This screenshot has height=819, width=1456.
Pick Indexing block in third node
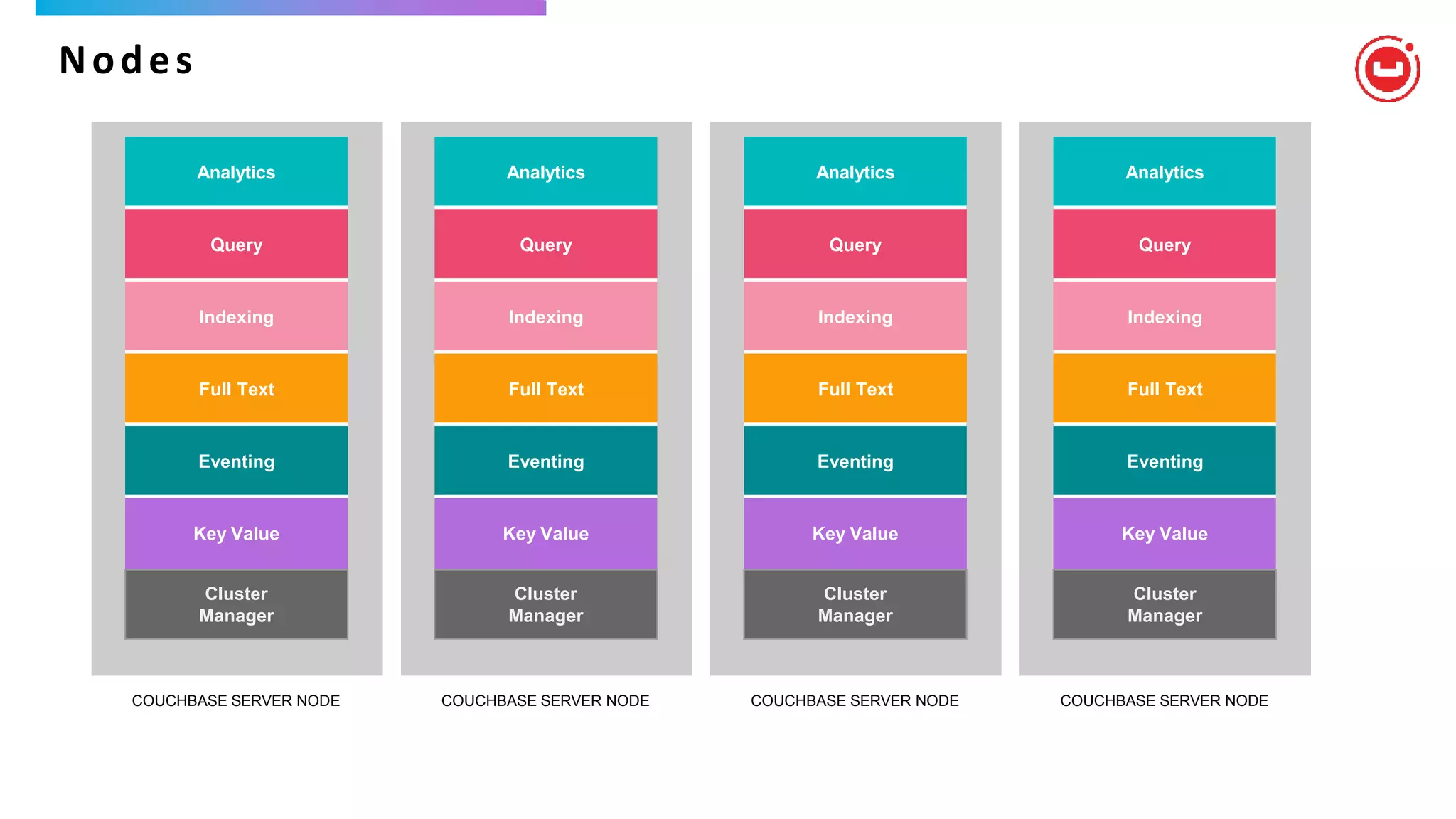click(x=855, y=316)
